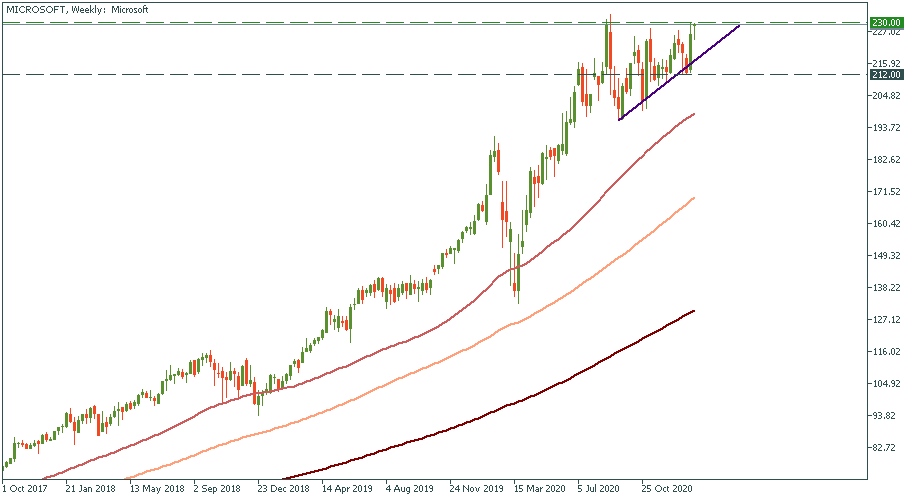Viewport: 915px width, 500px height.
Task: Click the 23 Dec 2018 date label
Action: coord(282,490)
